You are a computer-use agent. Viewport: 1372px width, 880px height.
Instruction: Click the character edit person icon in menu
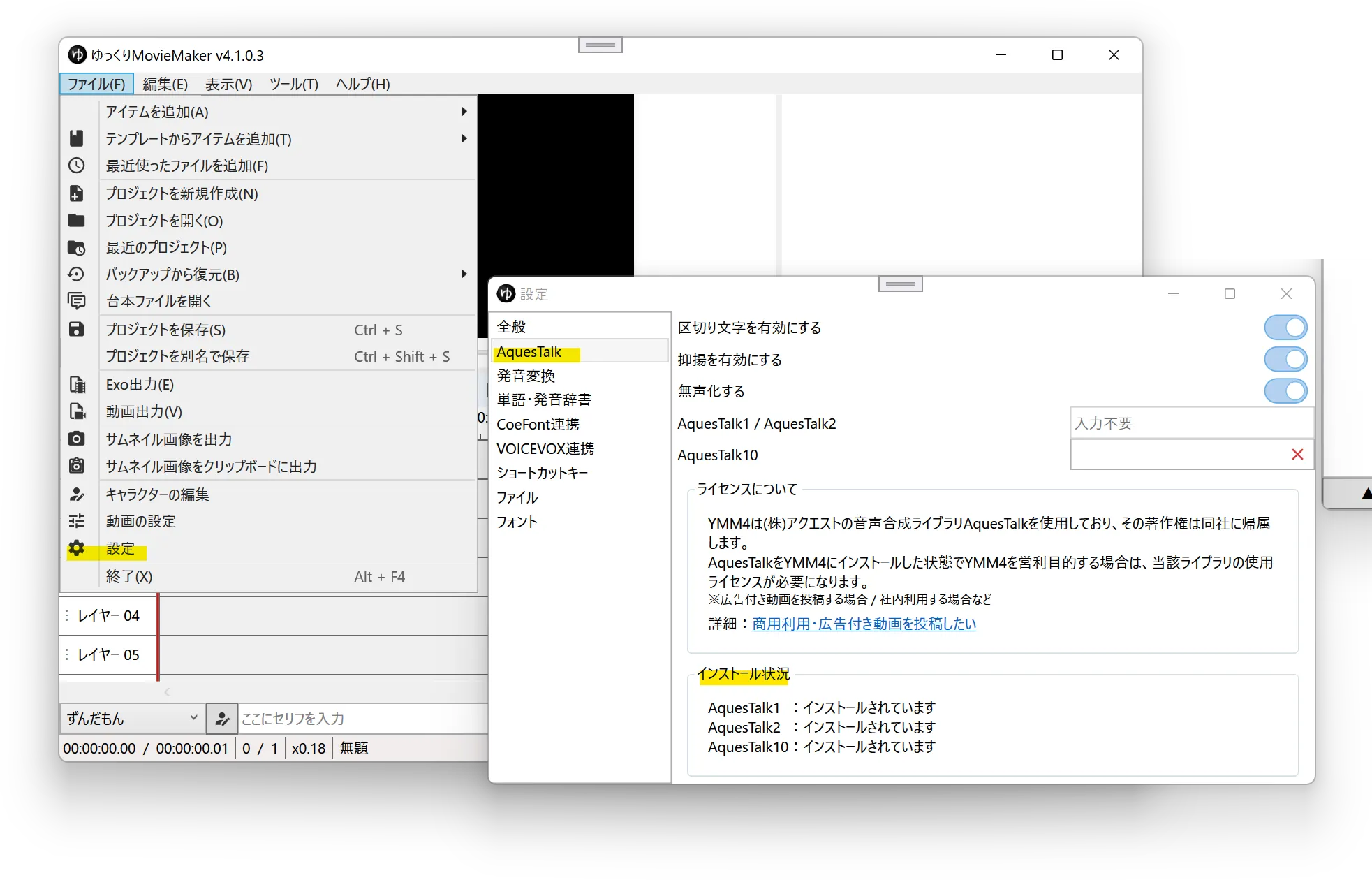(77, 494)
